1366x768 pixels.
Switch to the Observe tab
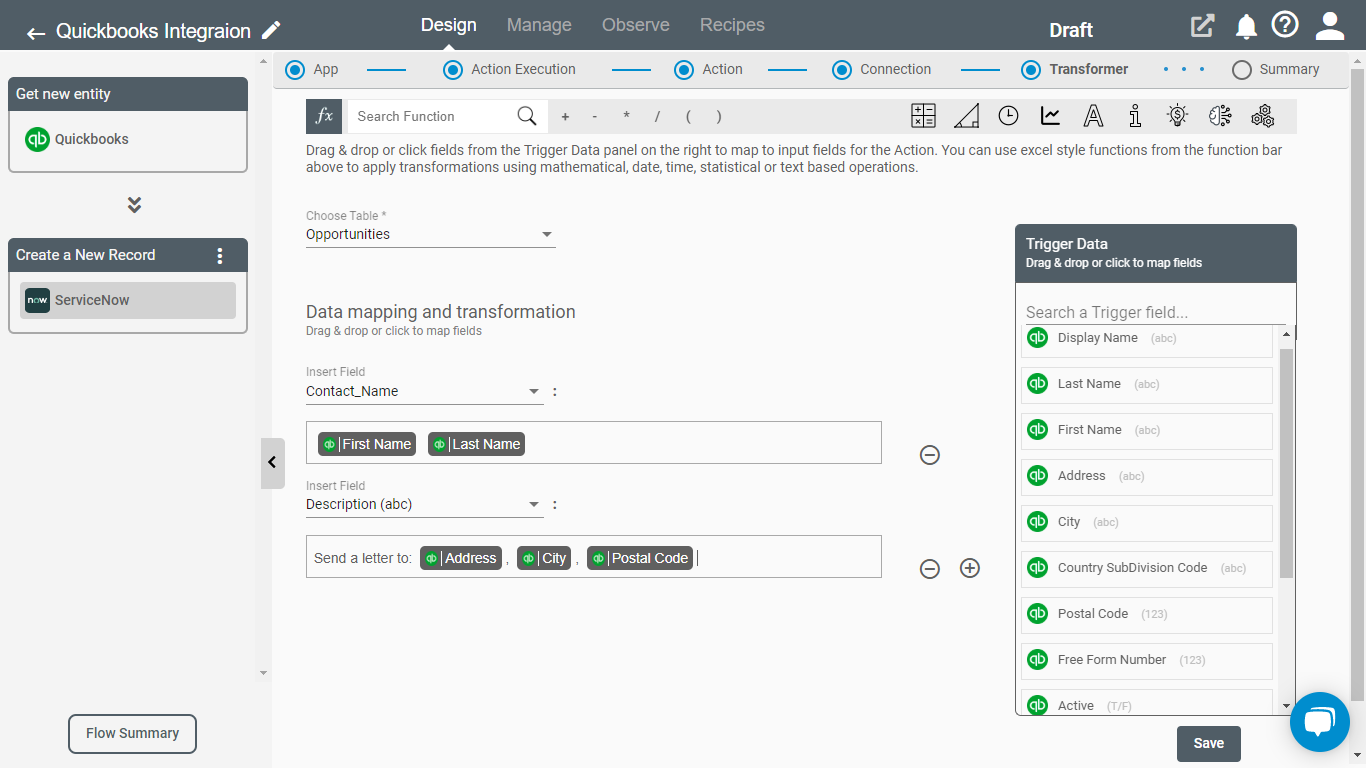coord(636,25)
